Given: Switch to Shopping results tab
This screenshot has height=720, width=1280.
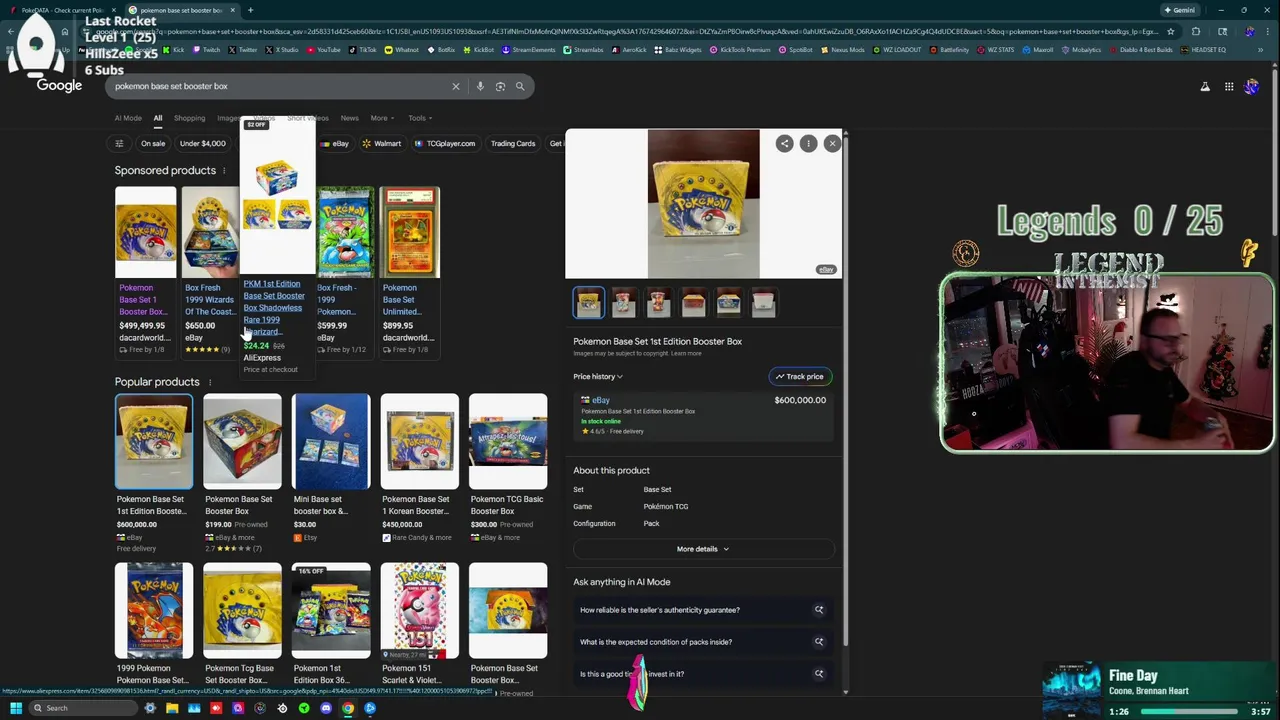Looking at the screenshot, I should pos(189,118).
